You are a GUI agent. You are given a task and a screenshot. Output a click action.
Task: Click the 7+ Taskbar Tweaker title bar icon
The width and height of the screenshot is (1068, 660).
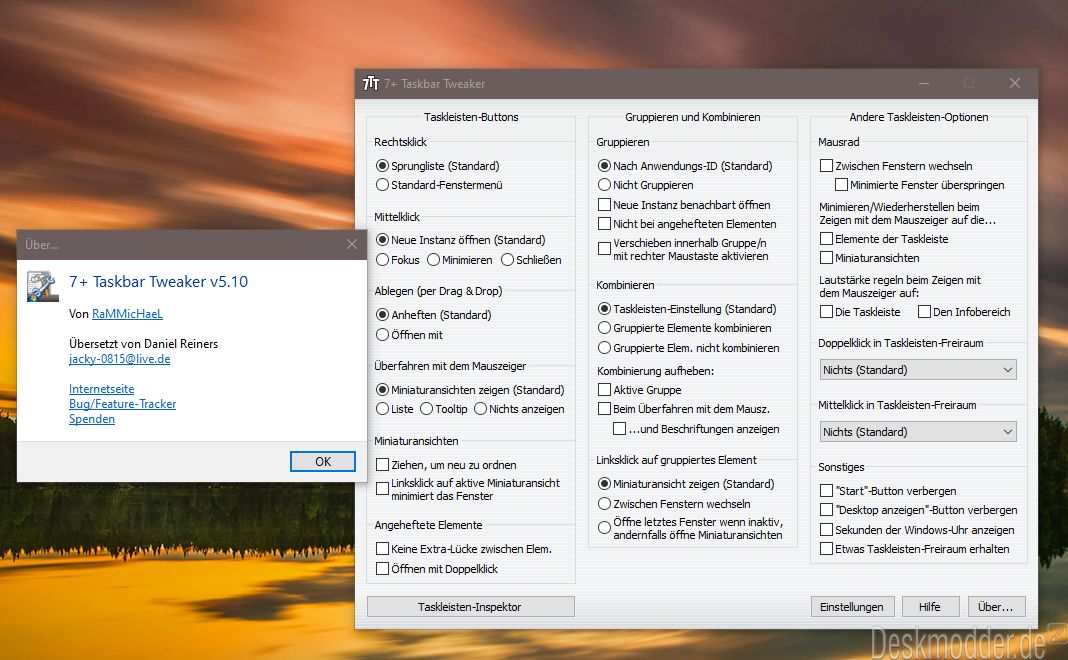[371, 84]
